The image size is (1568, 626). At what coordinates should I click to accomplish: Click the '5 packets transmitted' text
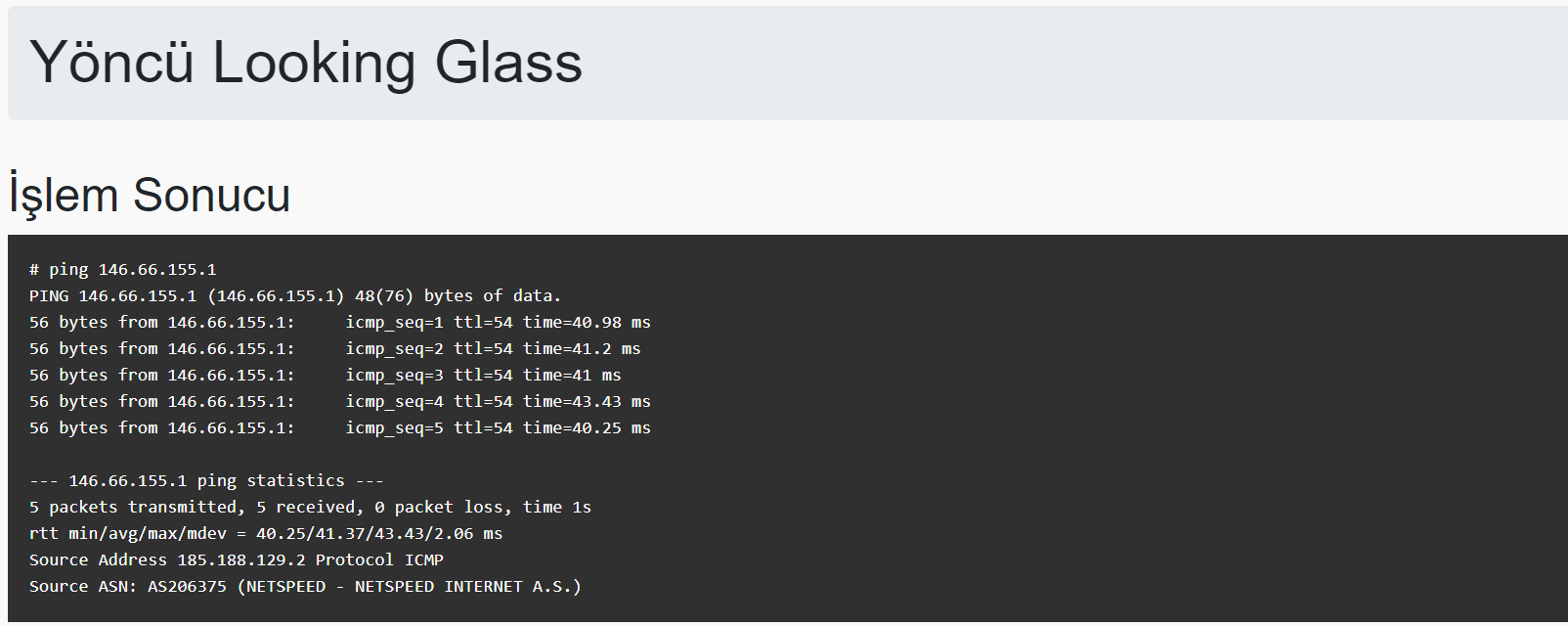134,507
